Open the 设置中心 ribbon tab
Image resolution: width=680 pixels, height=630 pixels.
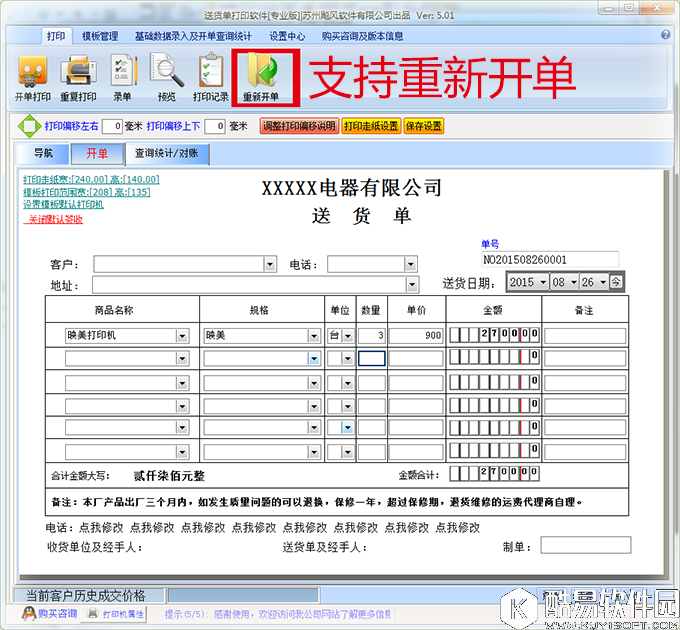coord(287,36)
